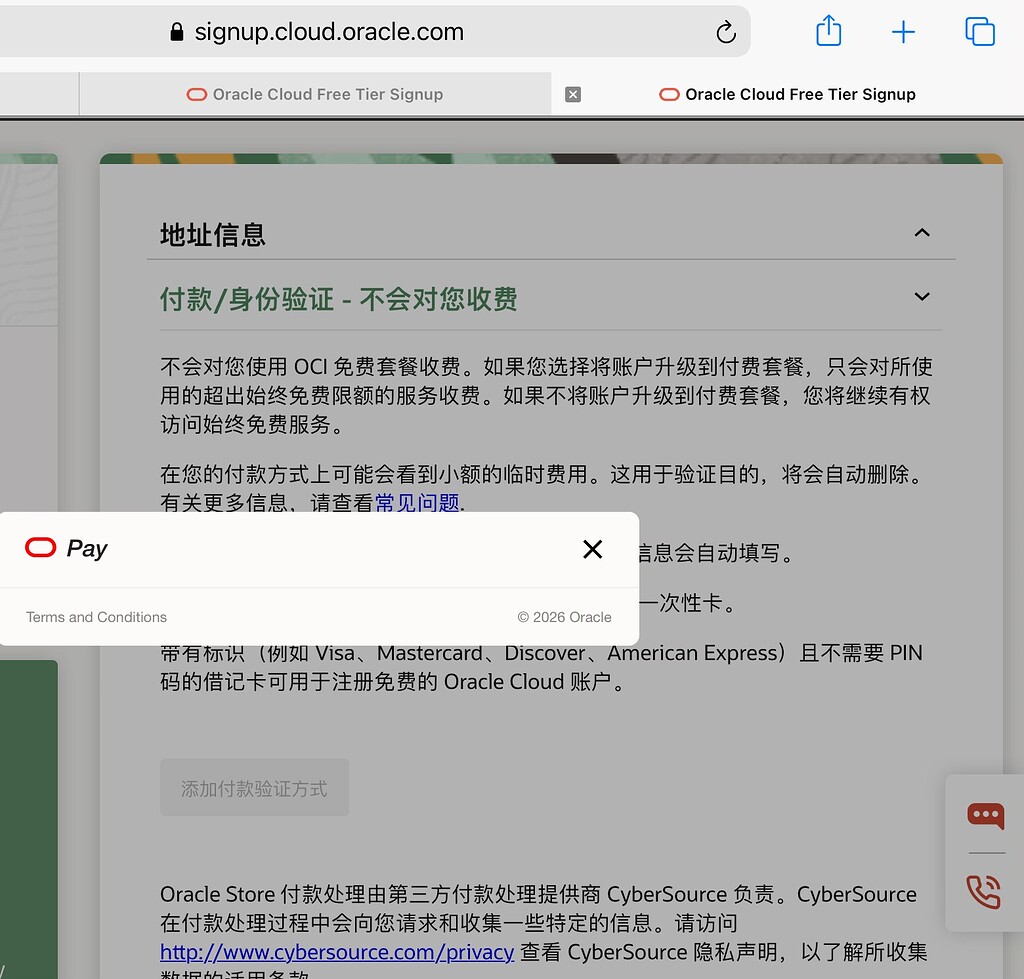
Task: Click the address bar padlock icon
Action: [x=176, y=31]
